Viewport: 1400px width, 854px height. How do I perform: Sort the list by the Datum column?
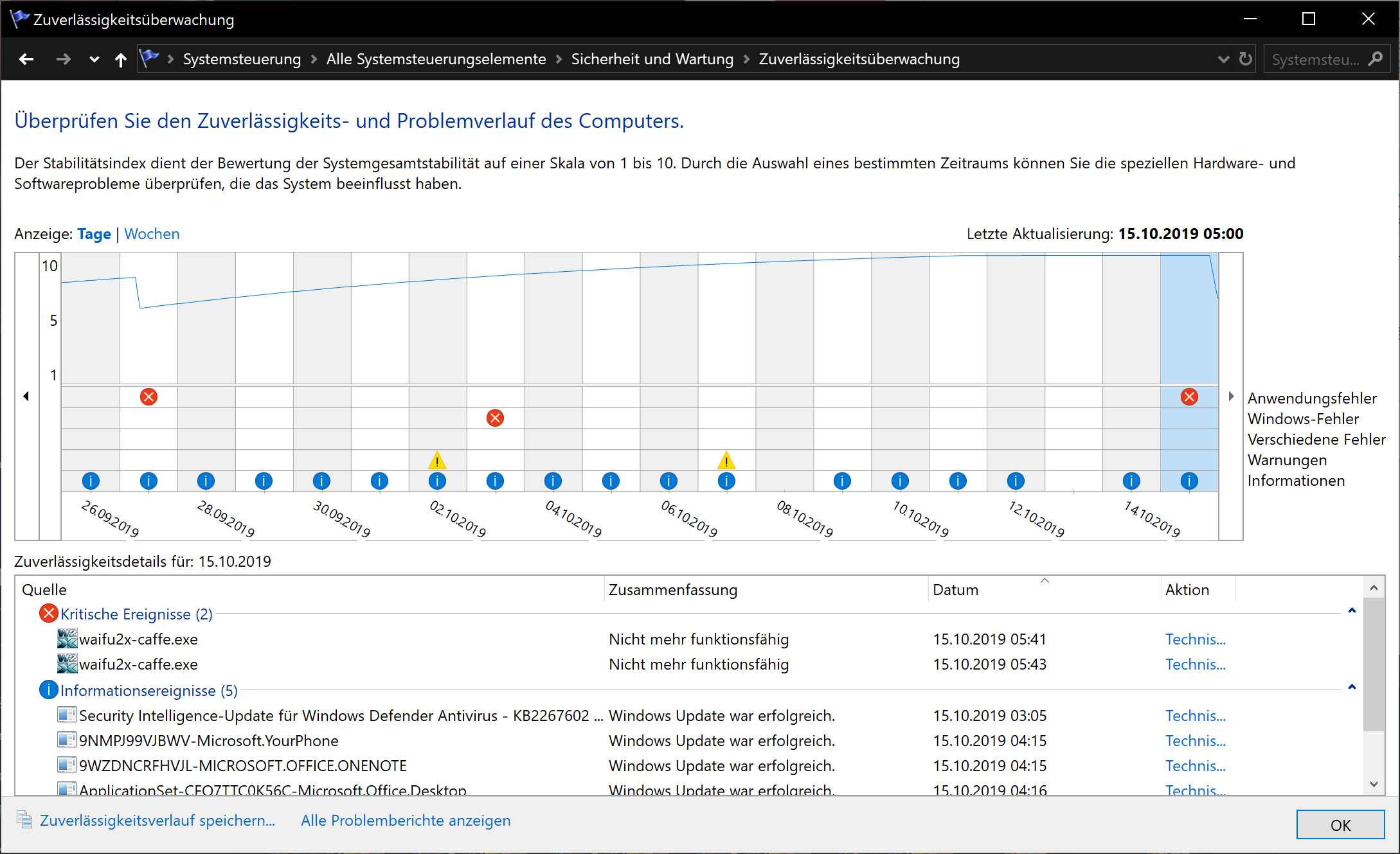point(955,590)
